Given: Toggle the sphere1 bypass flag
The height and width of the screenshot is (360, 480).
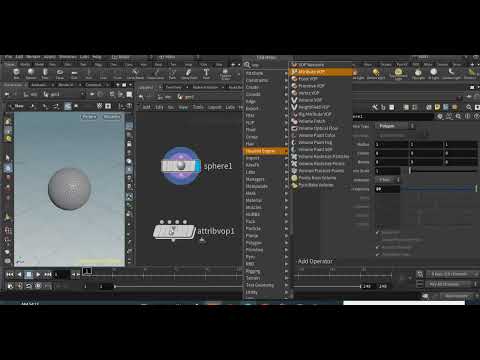Looking at the screenshot, I should (x=164, y=166).
